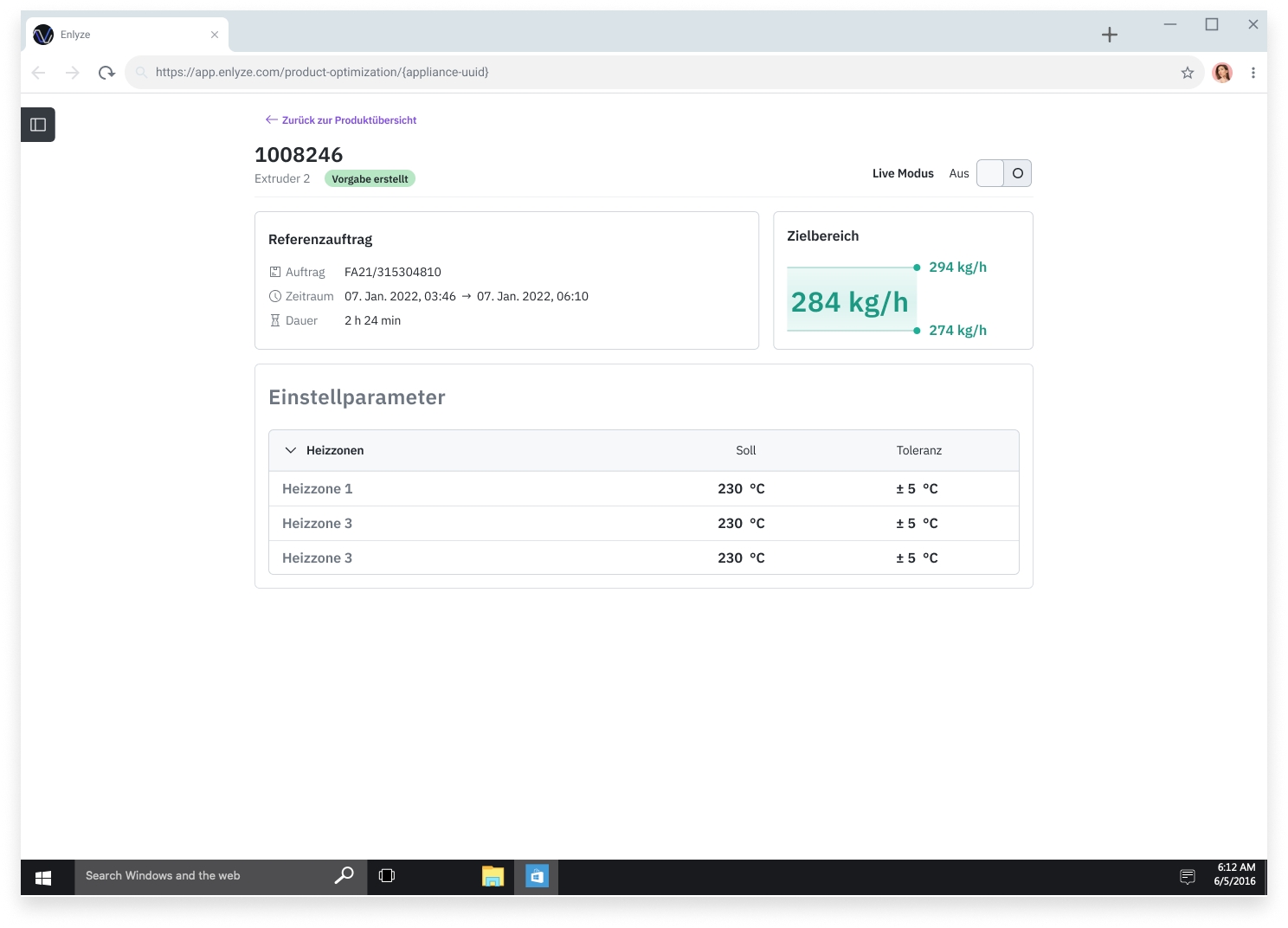Click the 284 kg/h target range indicator
The image size is (1288, 928).
tap(850, 302)
